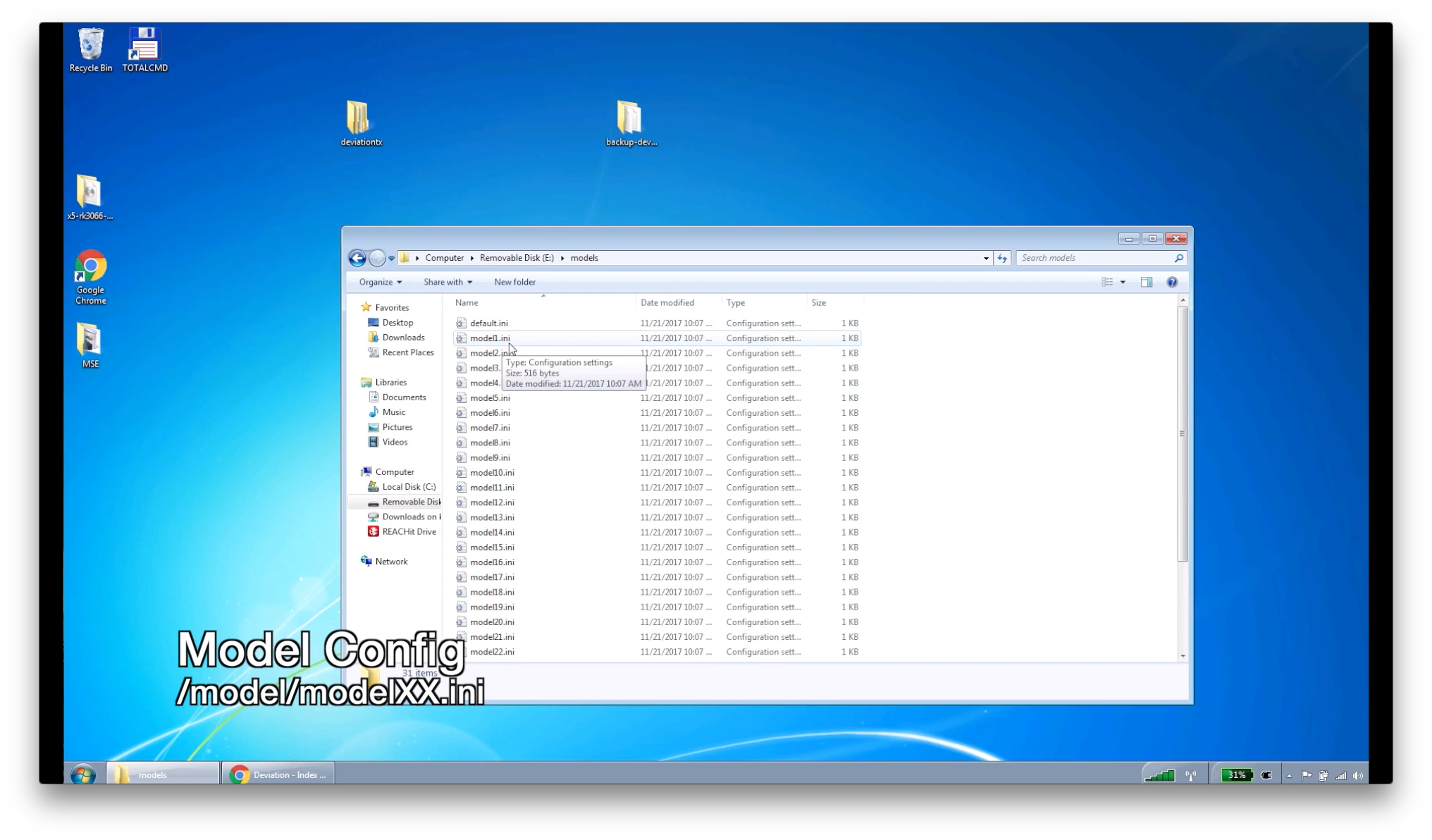The height and width of the screenshot is (840, 1432).
Task: Expand the views options dropdown arrow
Action: click(1123, 282)
